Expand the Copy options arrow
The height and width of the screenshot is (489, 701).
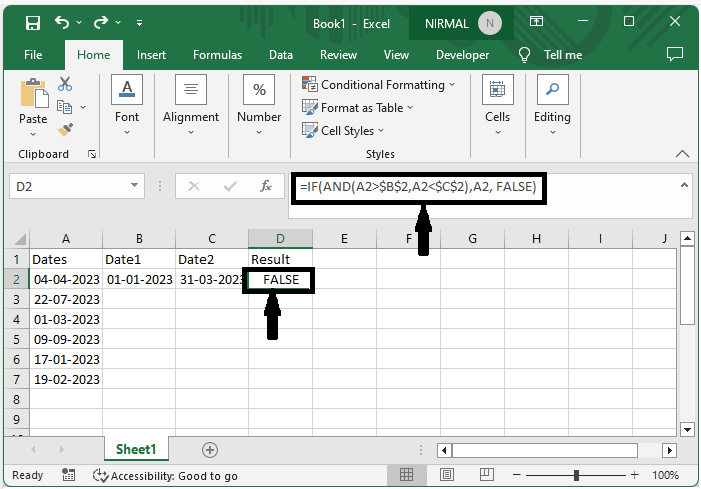click(x=83, y=107)
